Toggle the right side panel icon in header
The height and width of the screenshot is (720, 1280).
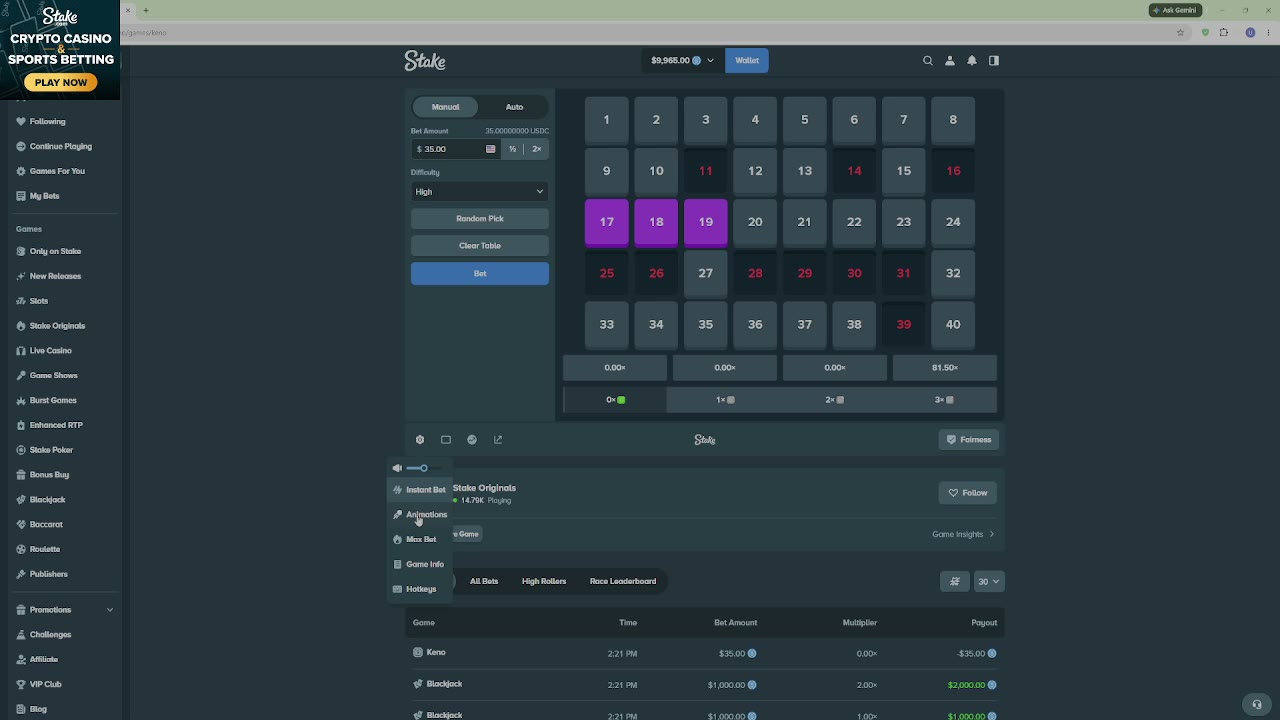click(x=994, y=61)
